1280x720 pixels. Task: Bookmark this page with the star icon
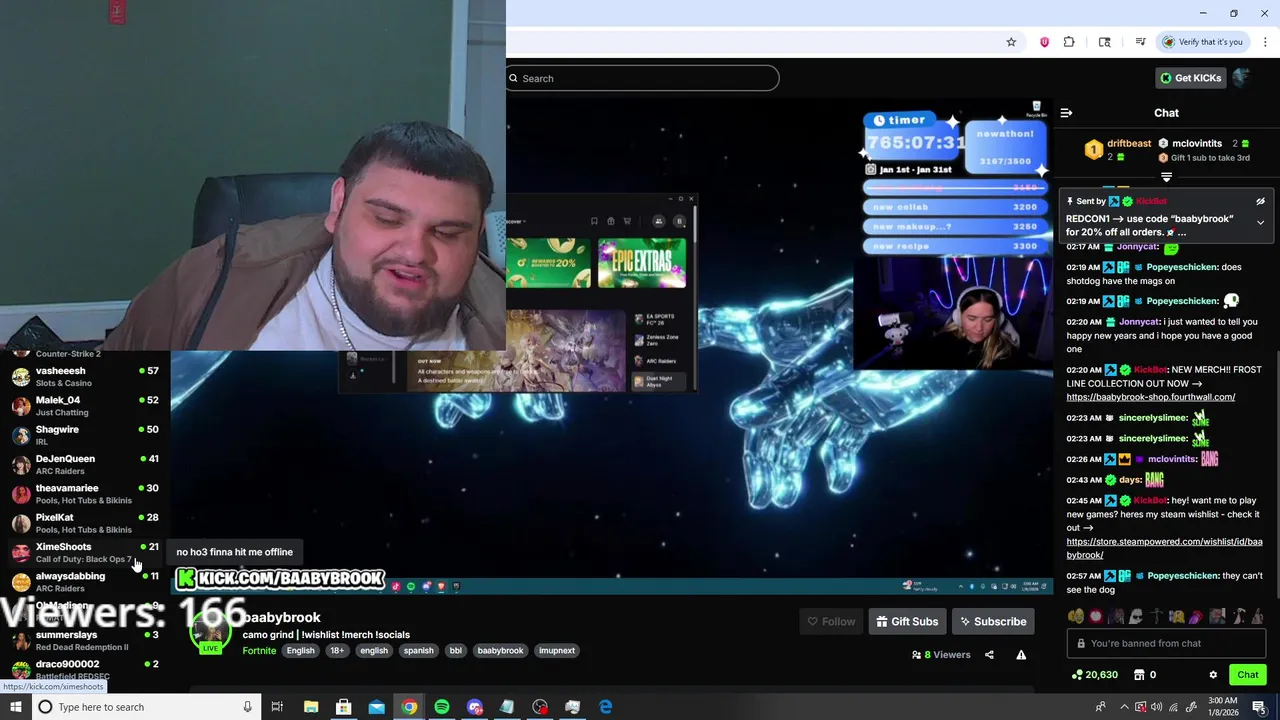click(x=1011, y=42)
